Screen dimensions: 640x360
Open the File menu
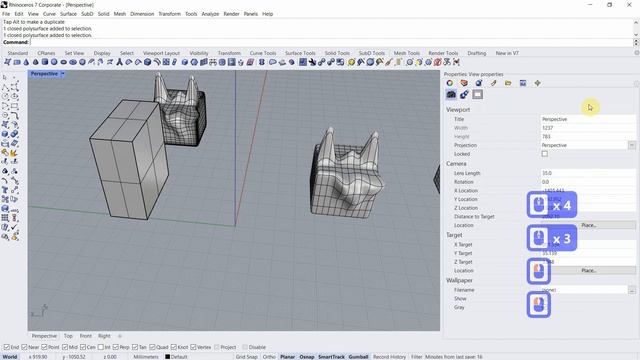6,14
